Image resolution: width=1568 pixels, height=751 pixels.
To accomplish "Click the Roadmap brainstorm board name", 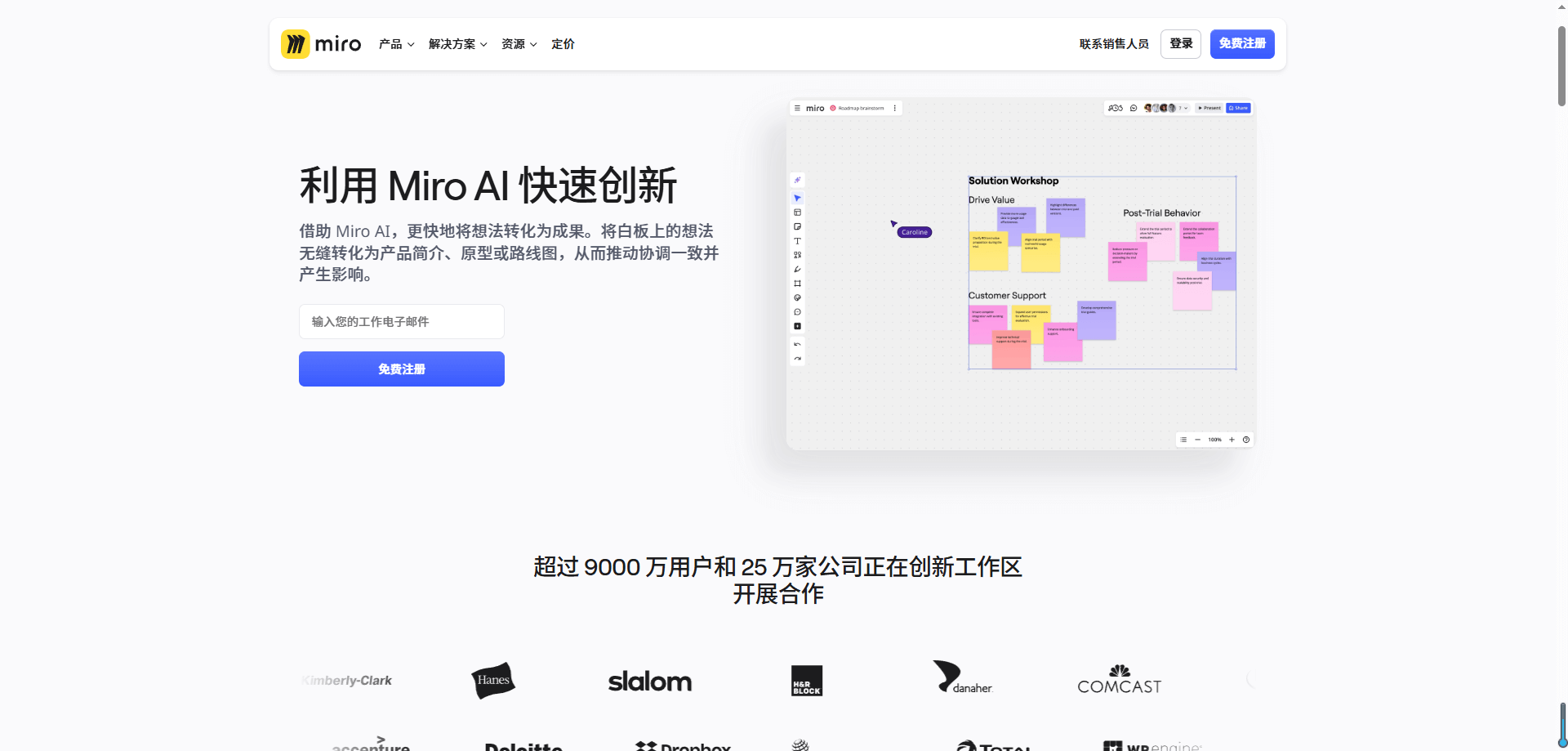I will (861, 108).
